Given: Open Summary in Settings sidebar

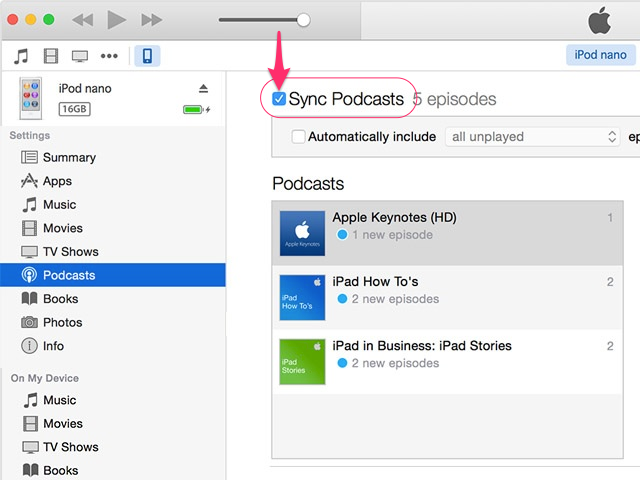Looking at the screenshot, I should (x=69, y=157).
